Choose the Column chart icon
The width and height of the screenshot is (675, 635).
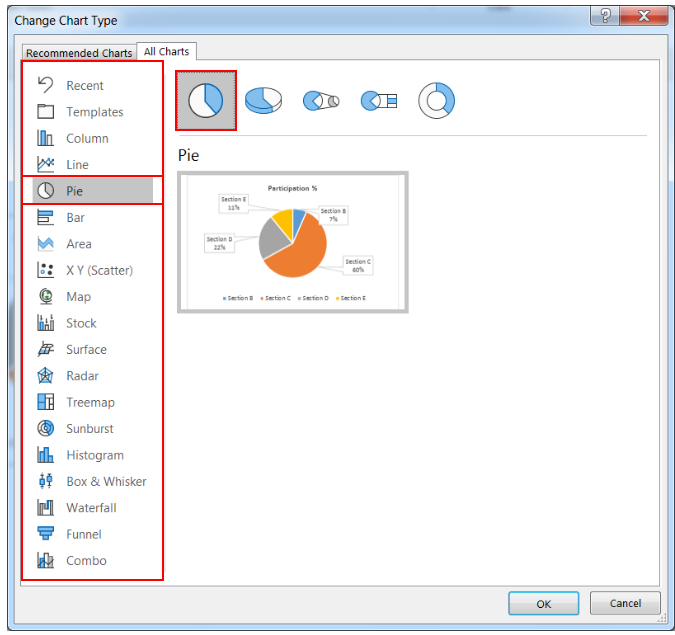click(x=45, y=138)
